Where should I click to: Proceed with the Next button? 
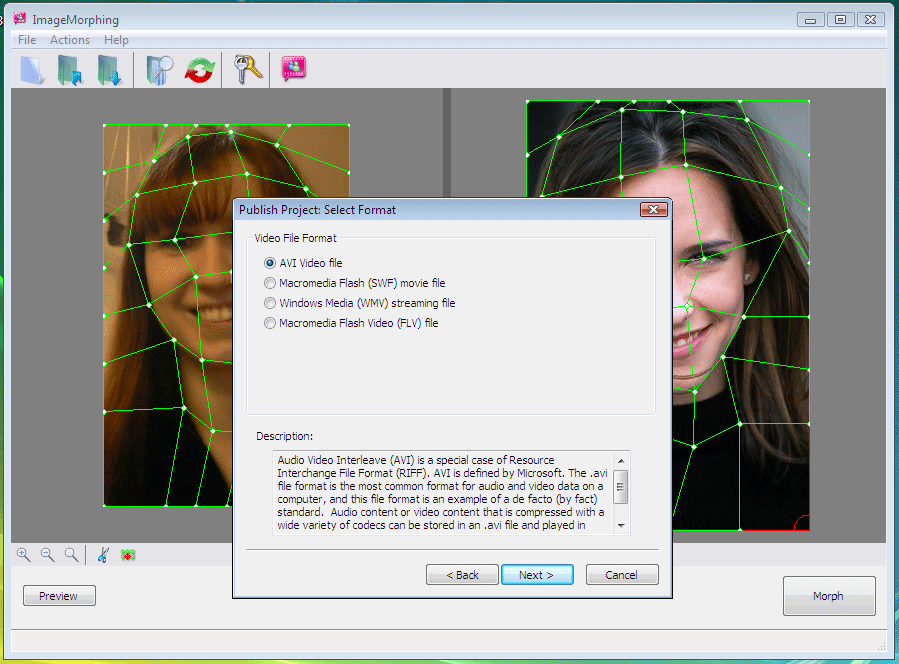[537, 575]
